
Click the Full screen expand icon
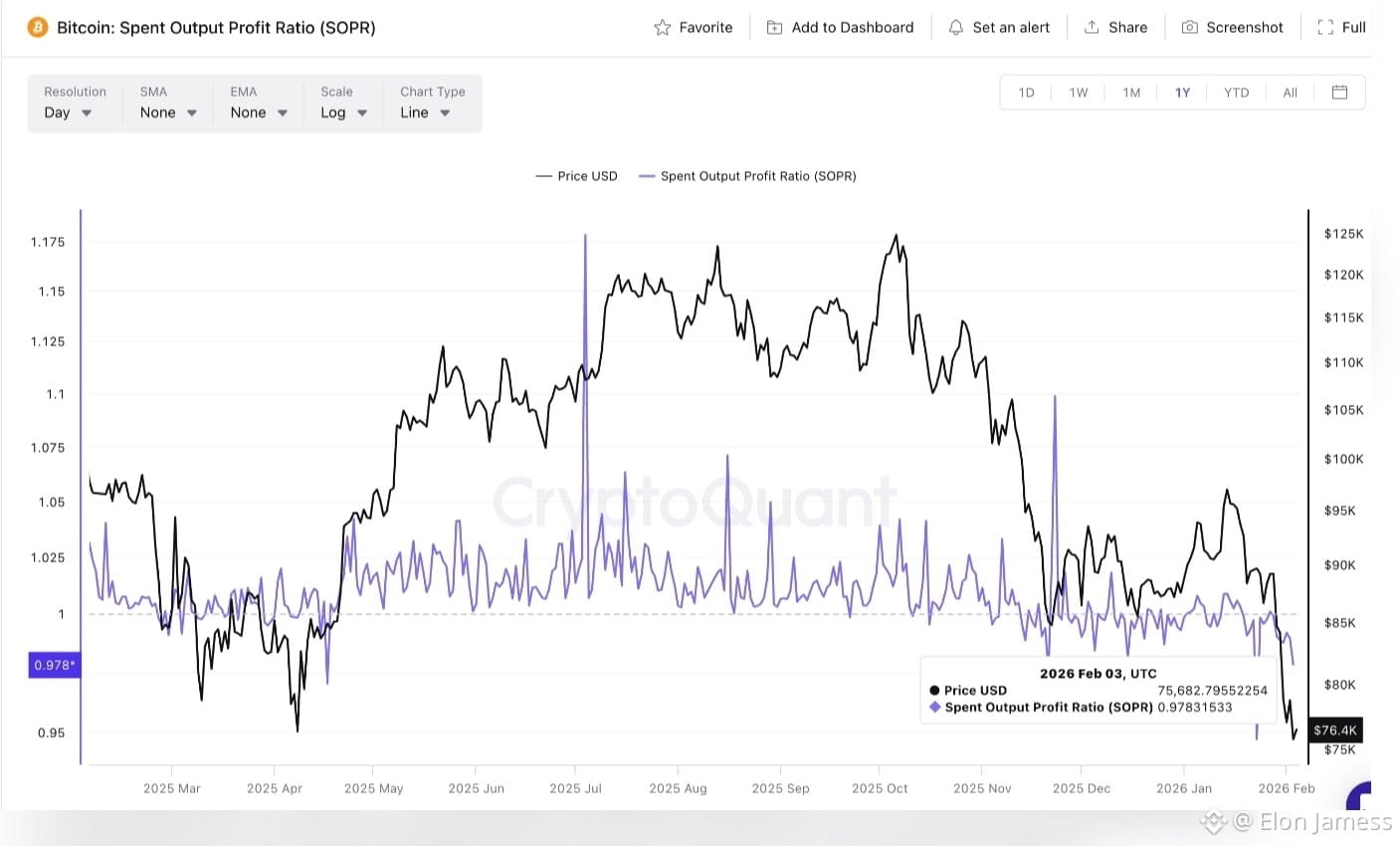pos(1325,28)
